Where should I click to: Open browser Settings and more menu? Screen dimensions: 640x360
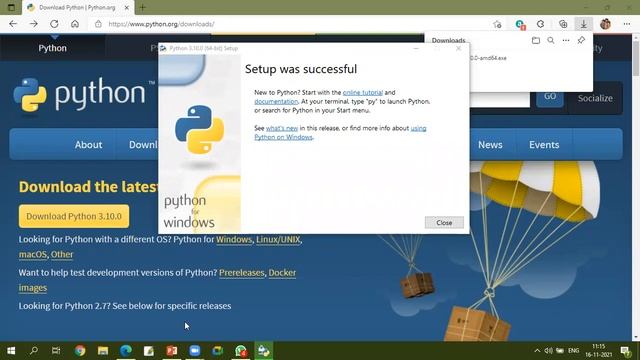(x=627, y=24)
